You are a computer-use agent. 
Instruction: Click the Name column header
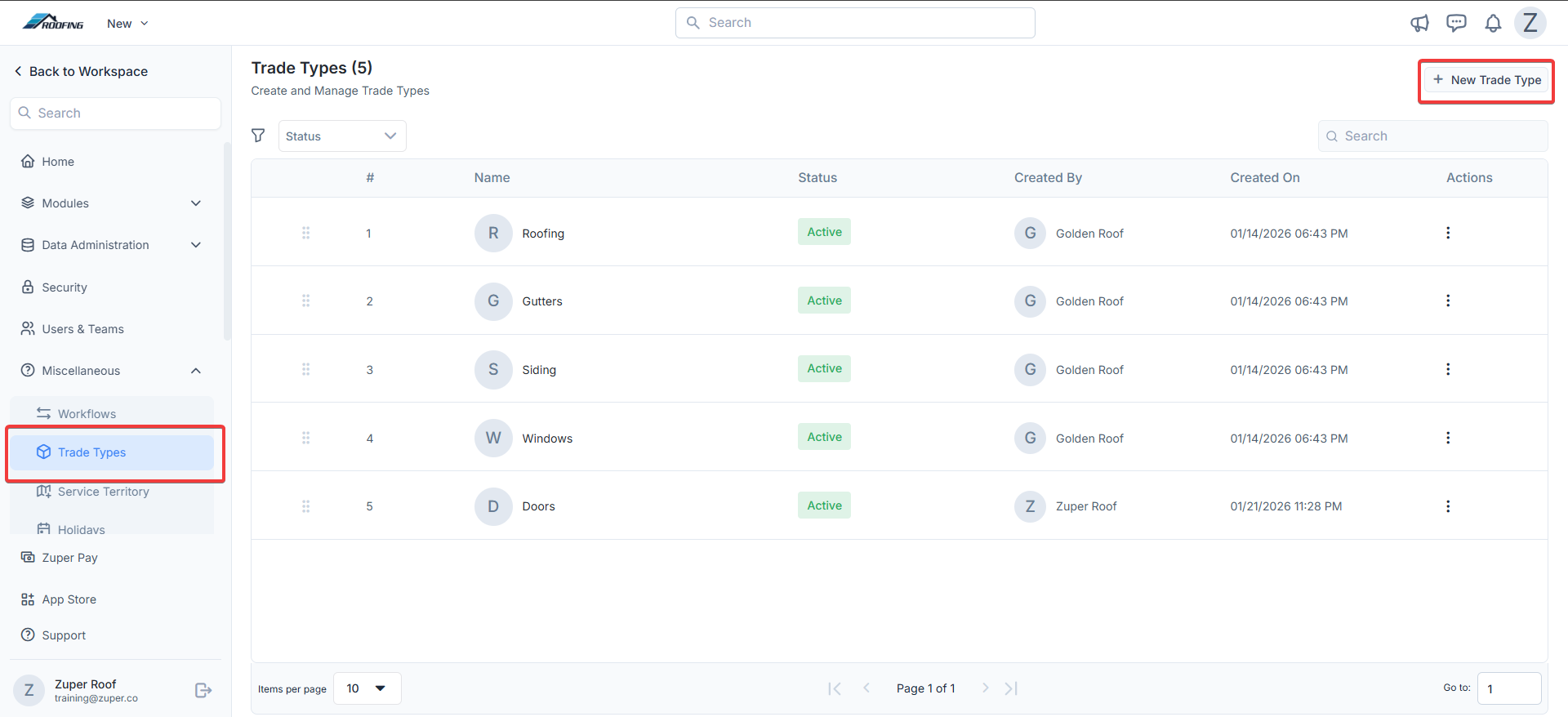coord(492,178)
